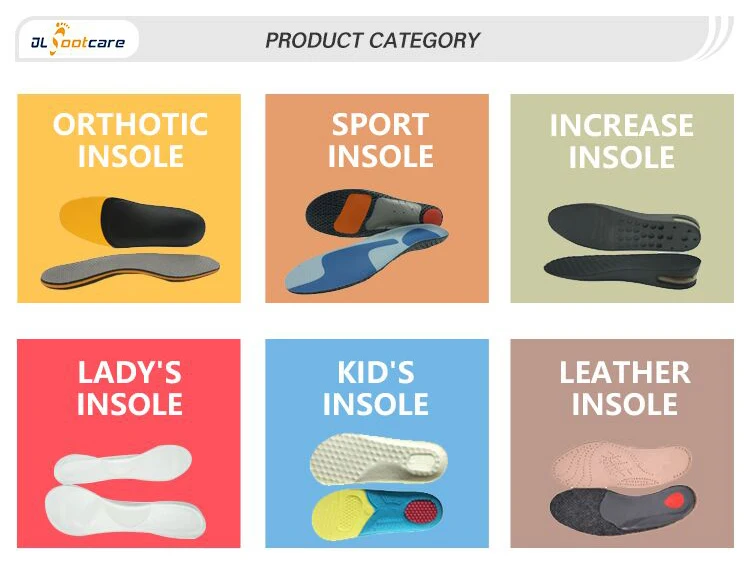Click the JL Footcare logo
Screen dimensions: 750x565
coord(77,41)
